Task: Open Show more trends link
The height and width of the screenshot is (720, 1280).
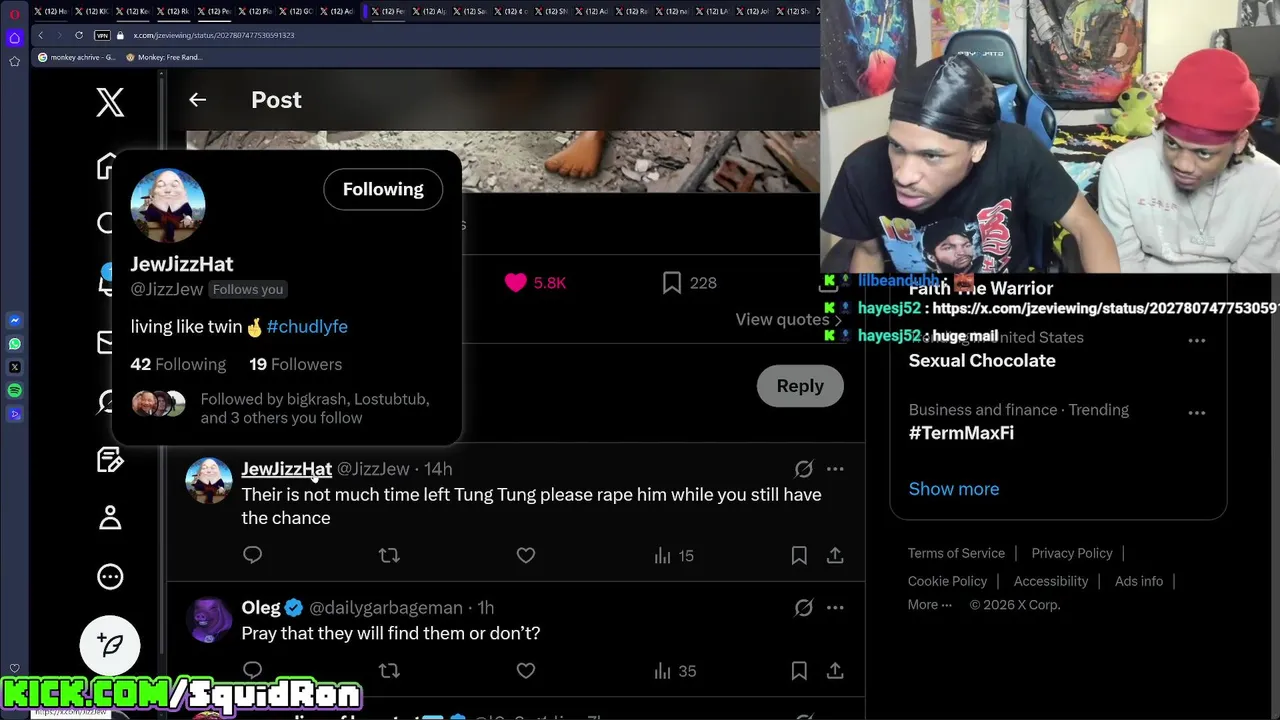Action: [x=954, y=489]
